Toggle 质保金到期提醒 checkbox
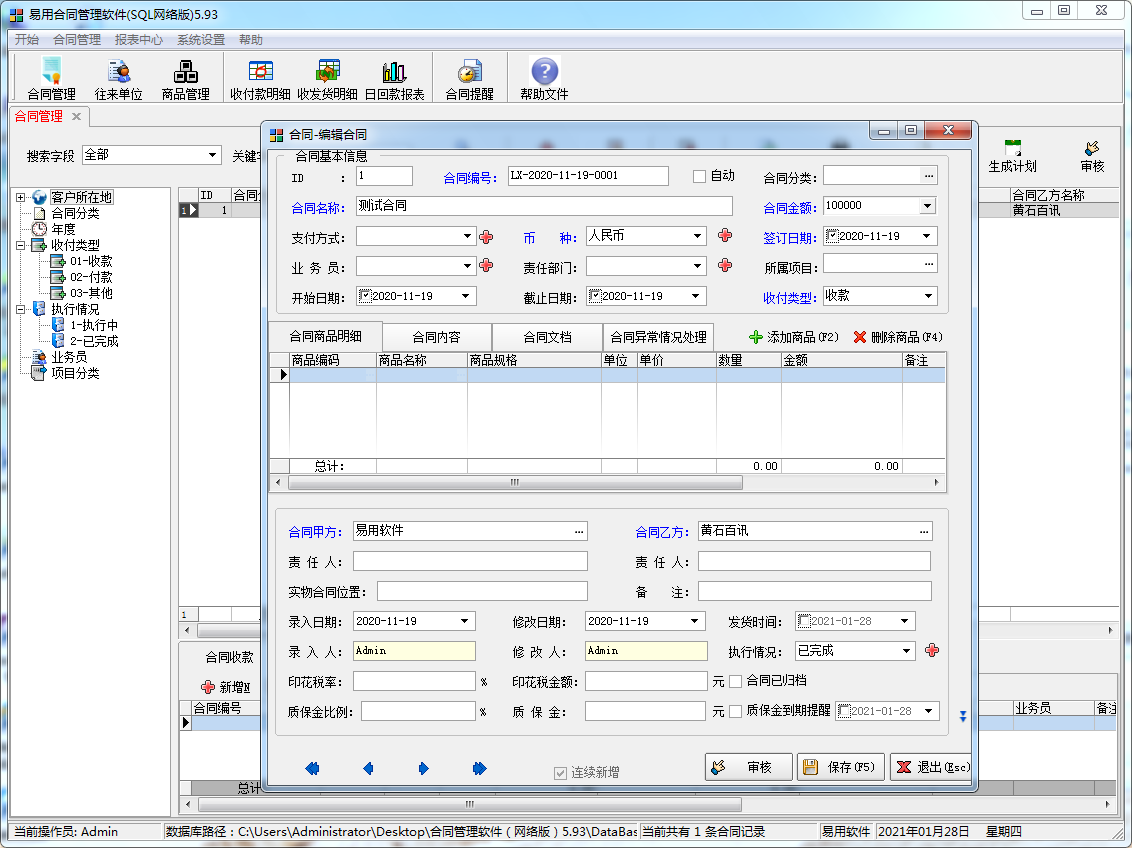The height and width of the screenshot is (848, 1132). 736,712
